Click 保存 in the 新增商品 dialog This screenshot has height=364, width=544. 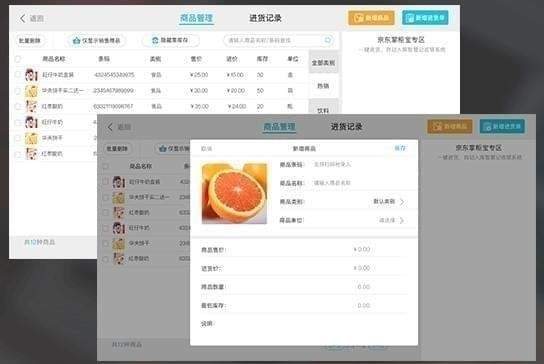(x=400, y=148)
